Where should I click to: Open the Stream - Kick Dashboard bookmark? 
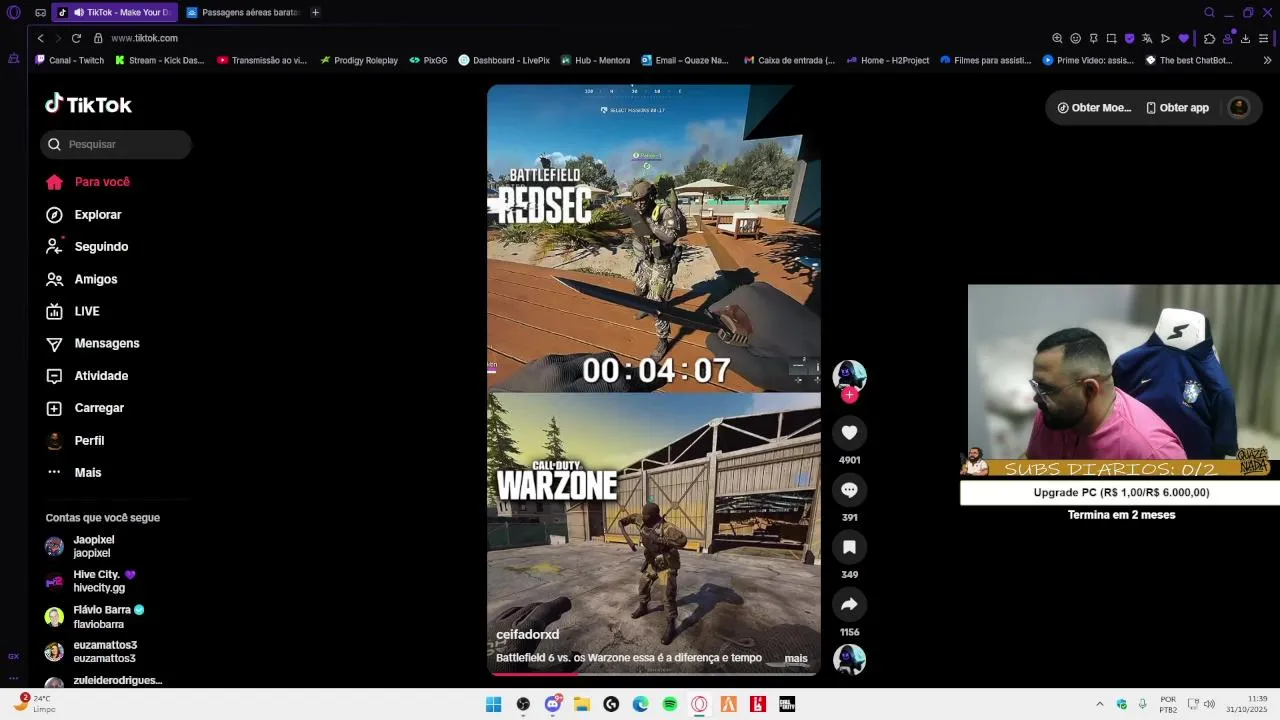click(x=159, y=60)
